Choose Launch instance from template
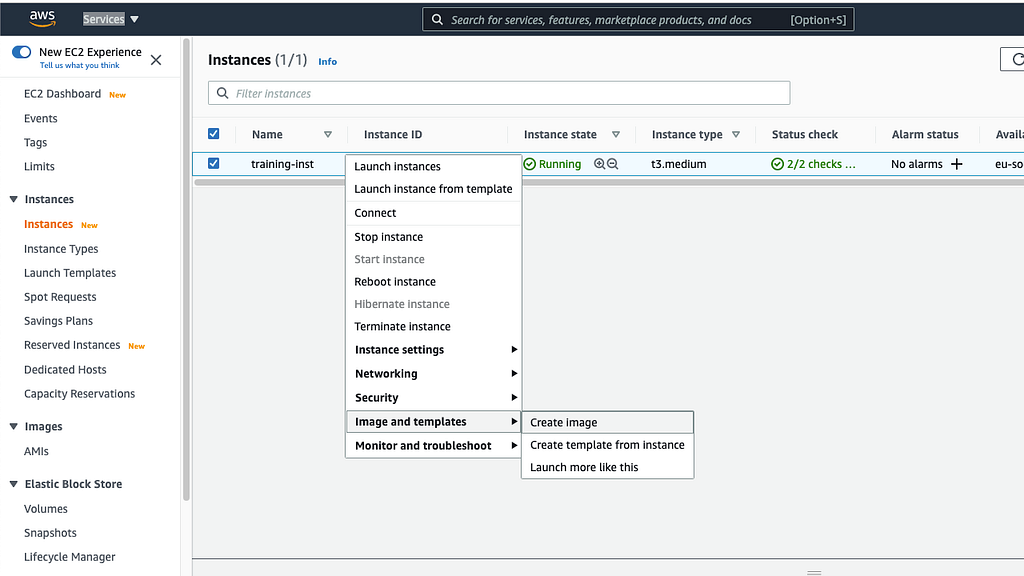The width and height of the screenshot is (1024, 576). pyautogui.click(x=433, y=189)
